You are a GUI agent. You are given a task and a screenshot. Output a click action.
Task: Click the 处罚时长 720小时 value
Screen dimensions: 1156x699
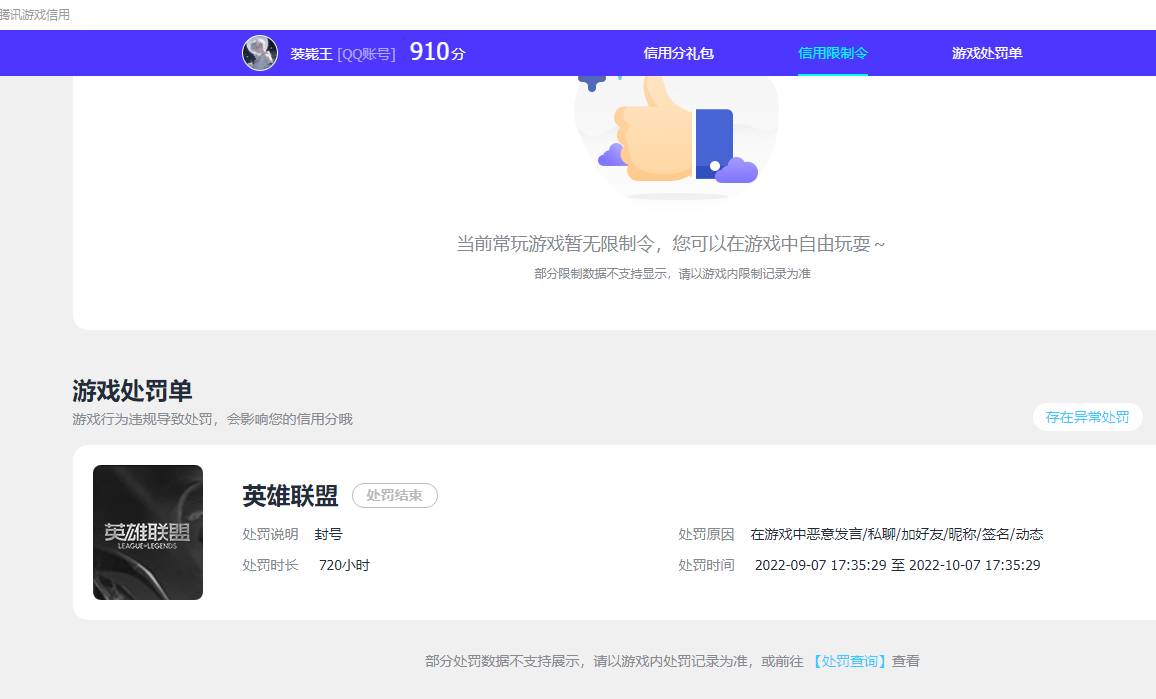pyautogui.click(x=345, y=565)
